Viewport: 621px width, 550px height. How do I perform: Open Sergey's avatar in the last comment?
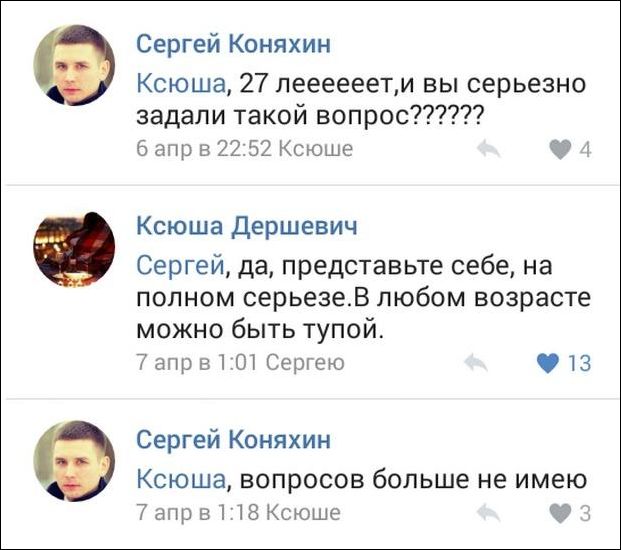click(x=74, y=460)
